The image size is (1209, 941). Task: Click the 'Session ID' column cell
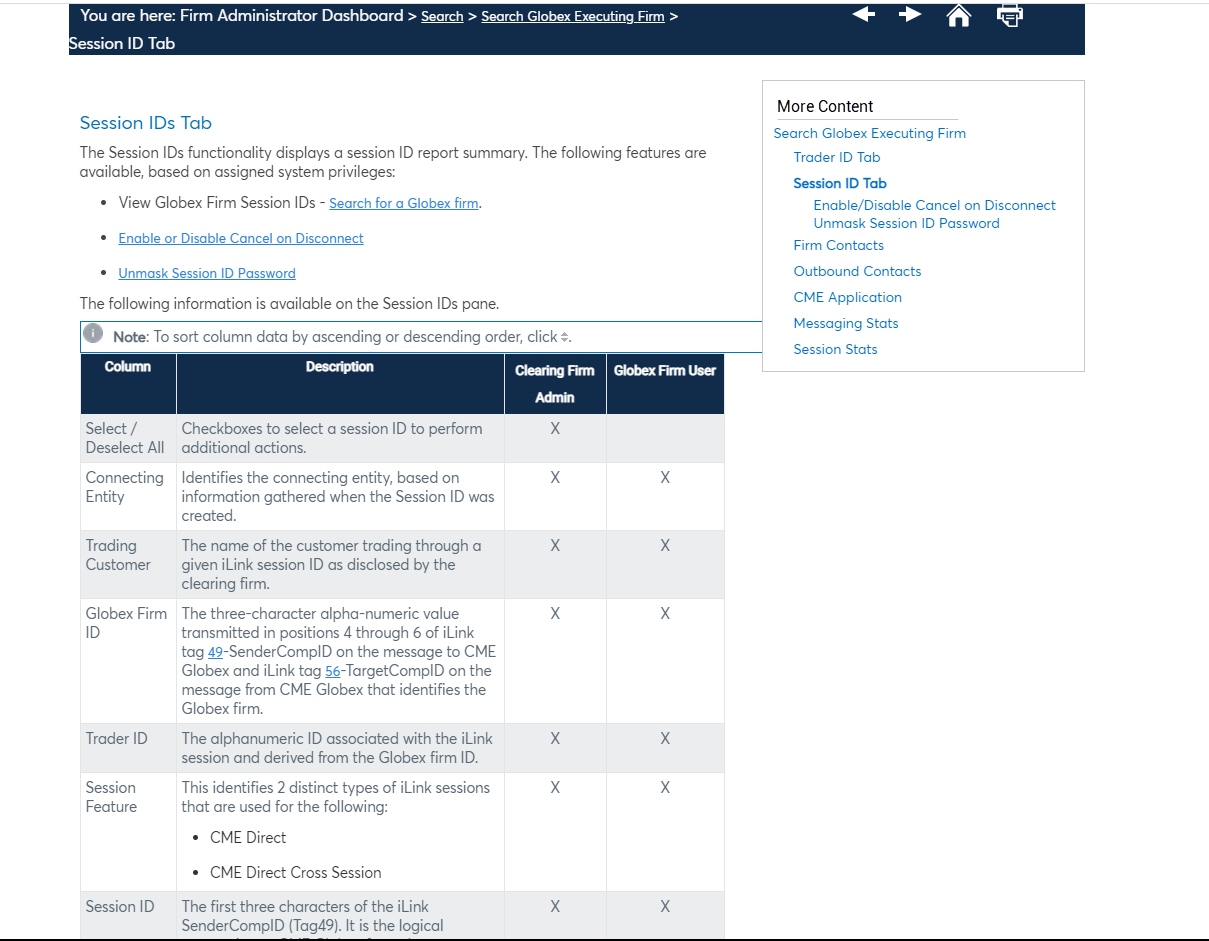[x=128, y=915]
